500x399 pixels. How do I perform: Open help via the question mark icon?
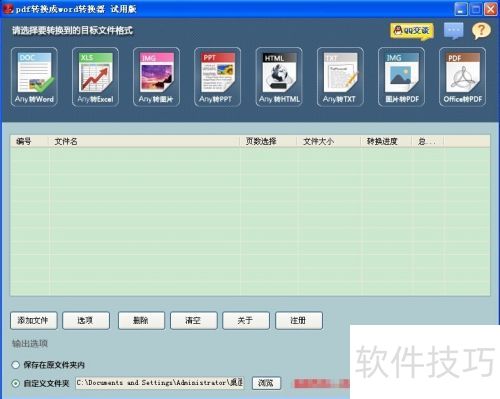click(481, 31)
